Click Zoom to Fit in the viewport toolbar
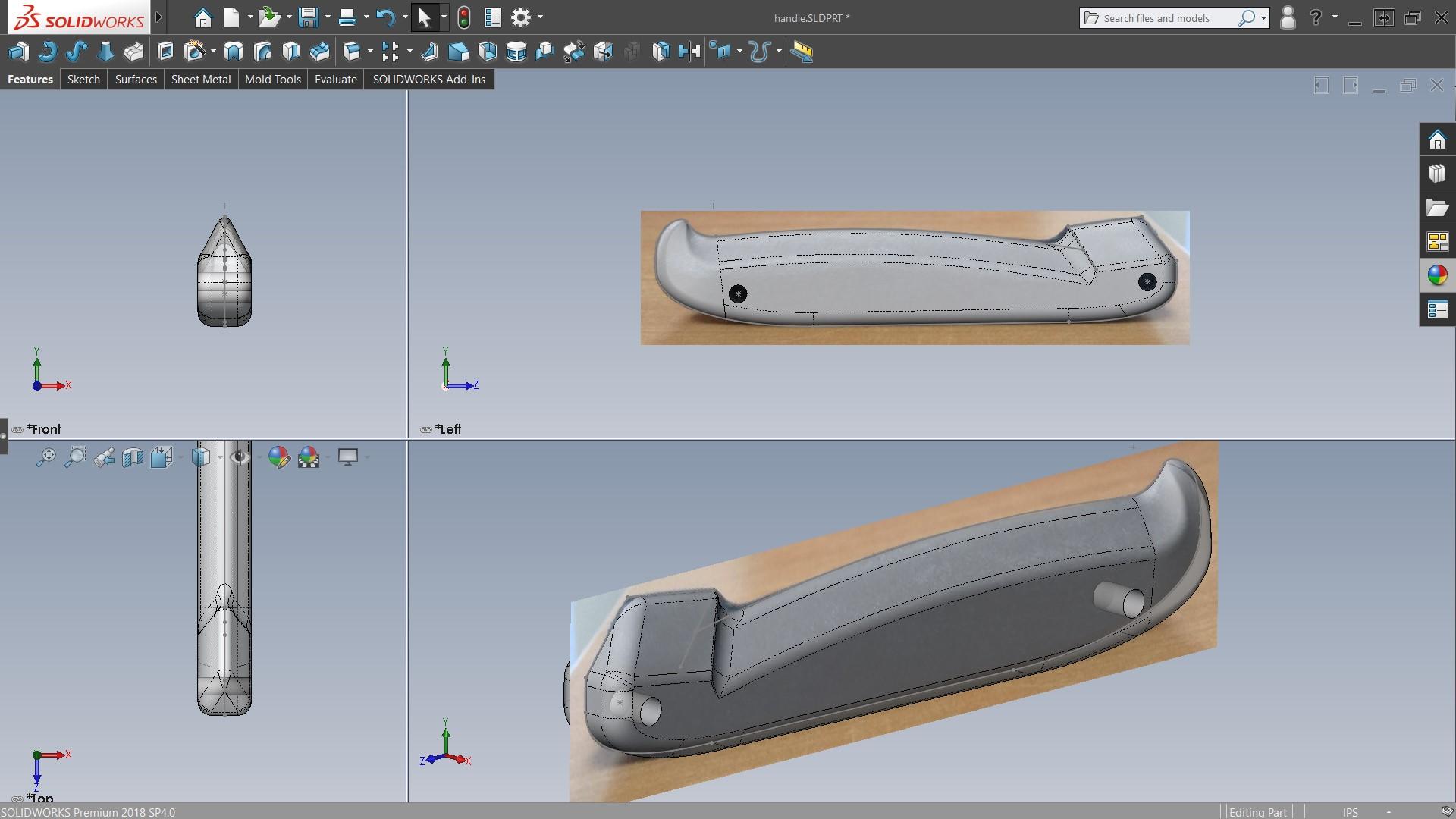The image size is (1456, 819). [x=47, y=457]
